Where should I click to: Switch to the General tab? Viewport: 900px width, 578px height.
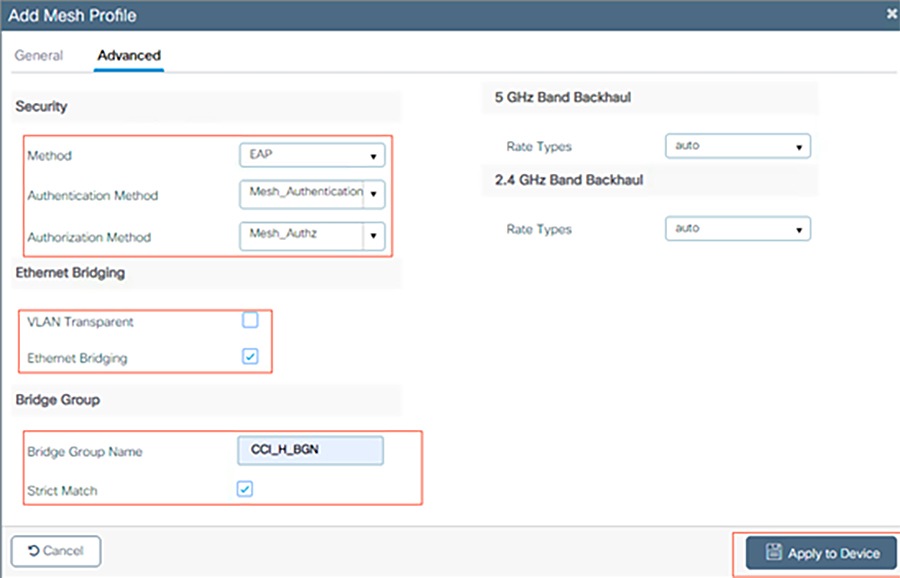pos(38,56)
